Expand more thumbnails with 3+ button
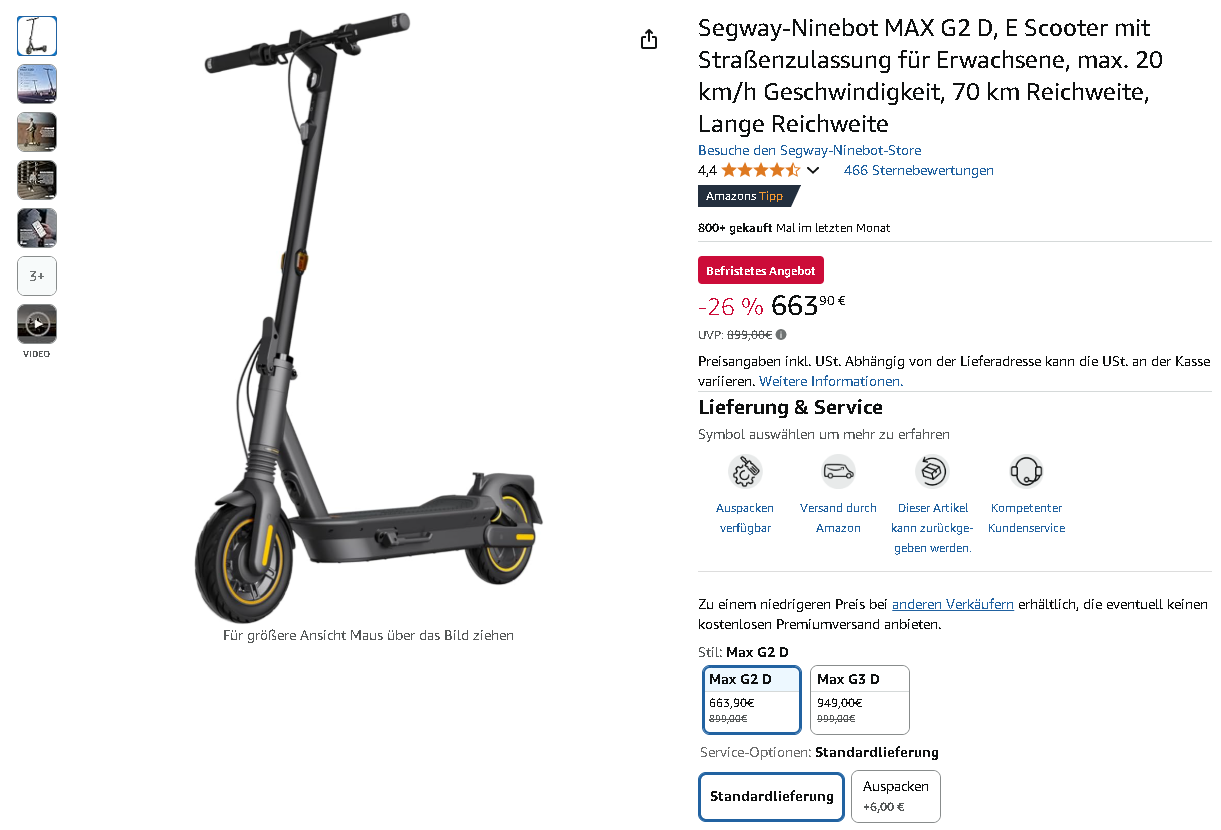1221x830 pixels. [x=37, y=276]
